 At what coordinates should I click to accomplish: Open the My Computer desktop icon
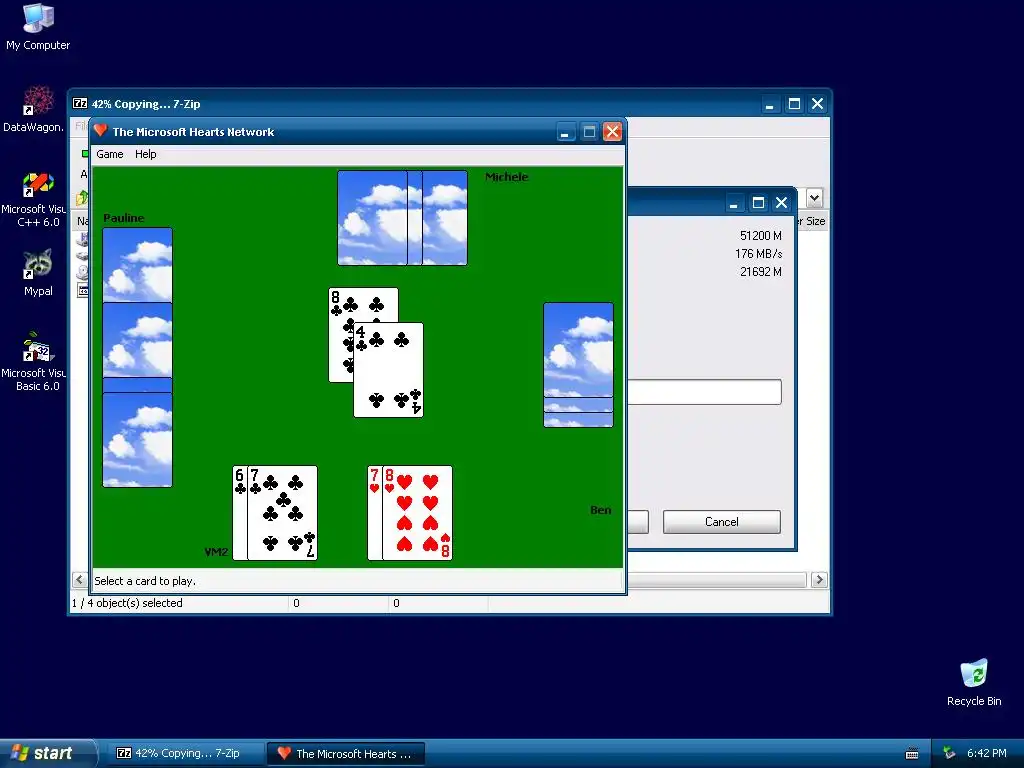point(38,27)
